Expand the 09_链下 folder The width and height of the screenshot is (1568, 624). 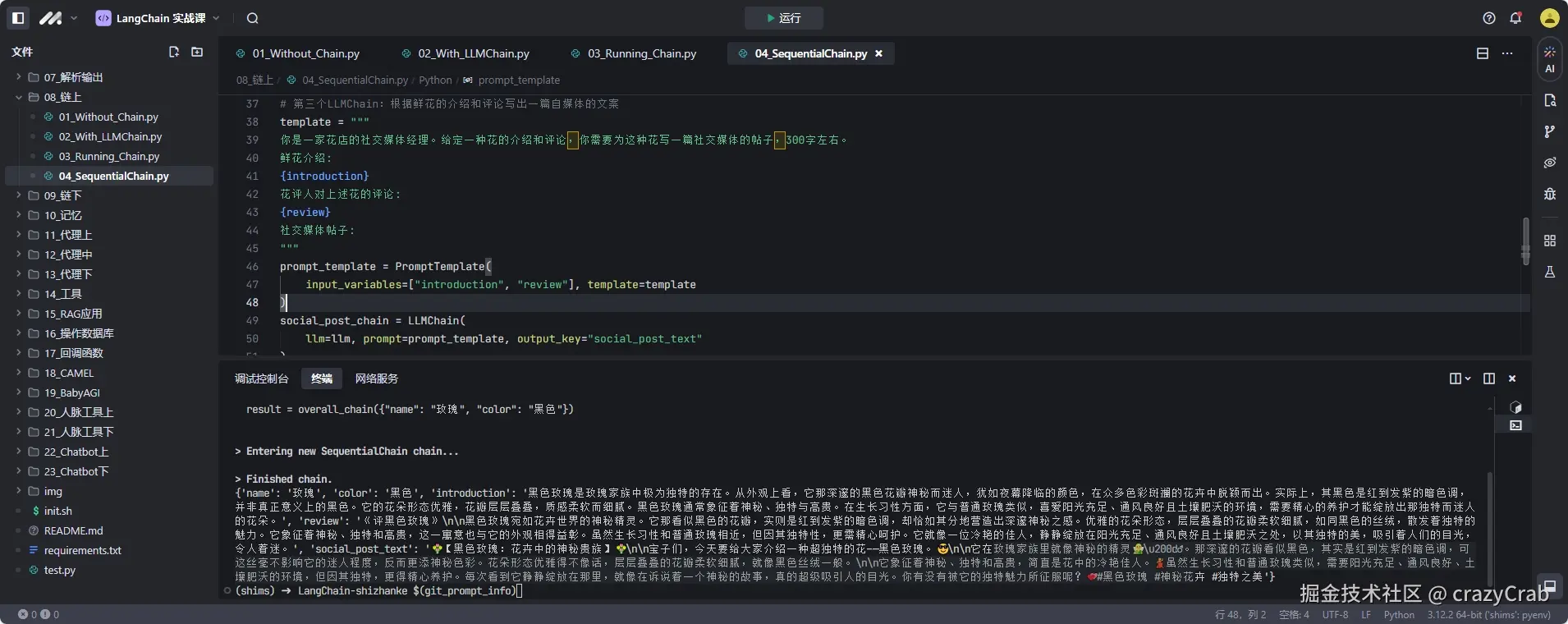point(62,195)
